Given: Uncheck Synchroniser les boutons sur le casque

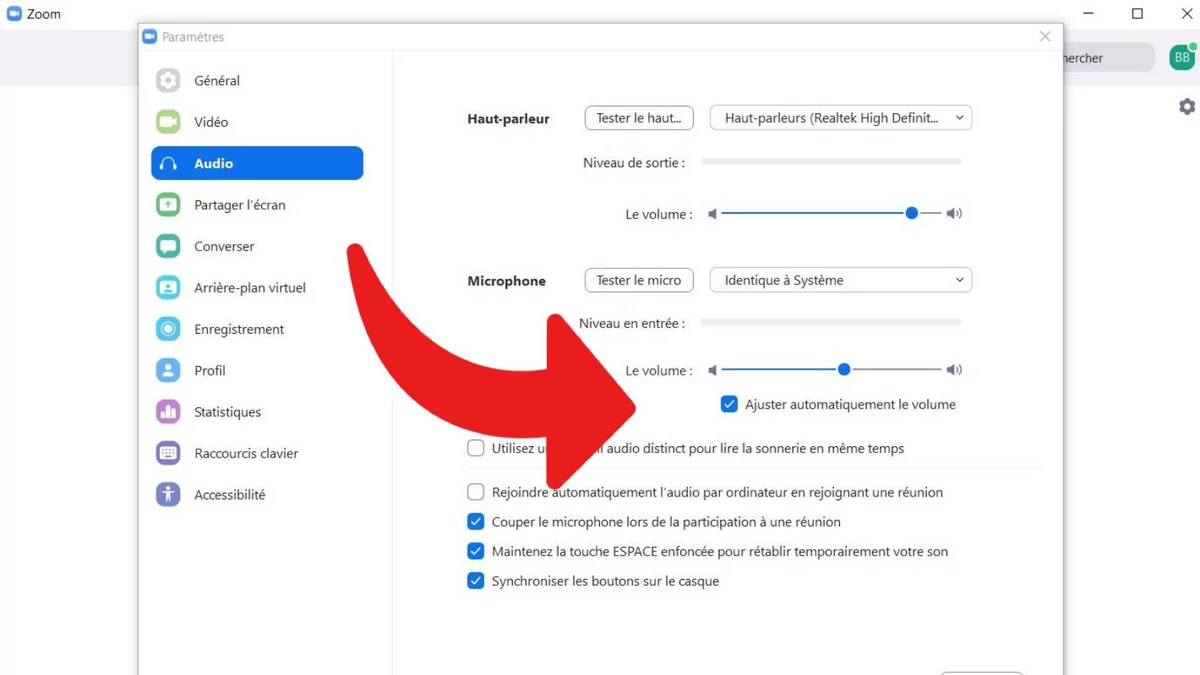Looking at the screenshot, I should [476, 581].
